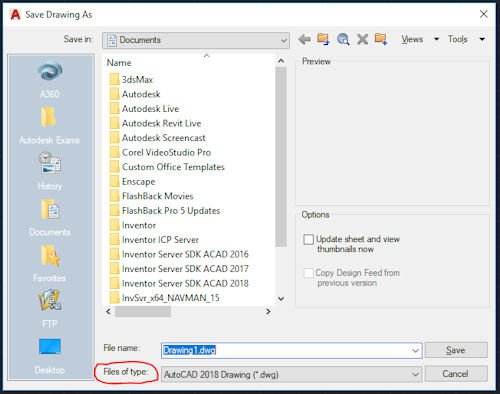Click the Delete (X) toolbar icon
The height and width of the screenshot is (394, 500).
362,39
